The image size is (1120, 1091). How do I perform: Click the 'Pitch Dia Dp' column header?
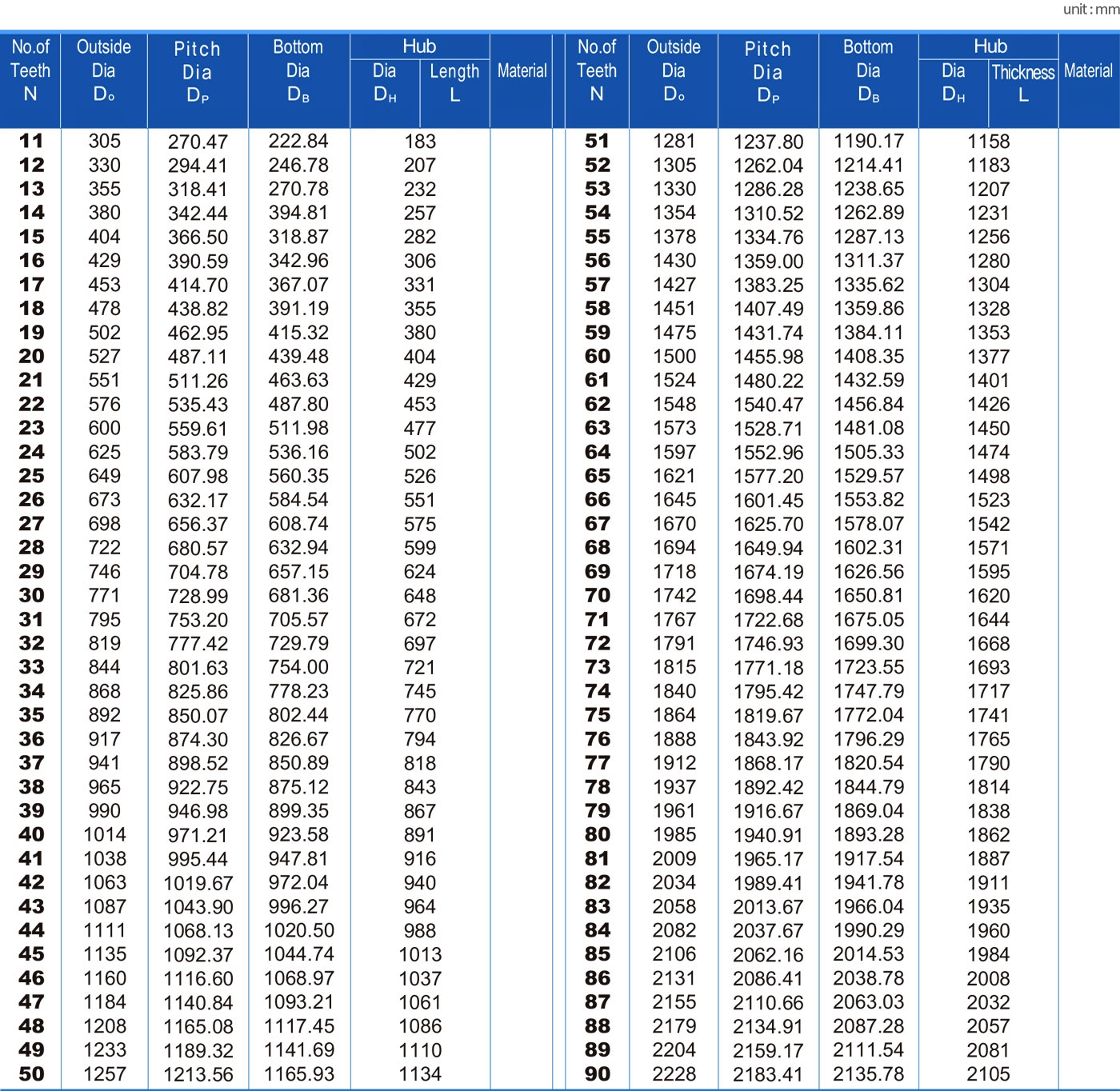pyautogui.click(x=198, y=70)
